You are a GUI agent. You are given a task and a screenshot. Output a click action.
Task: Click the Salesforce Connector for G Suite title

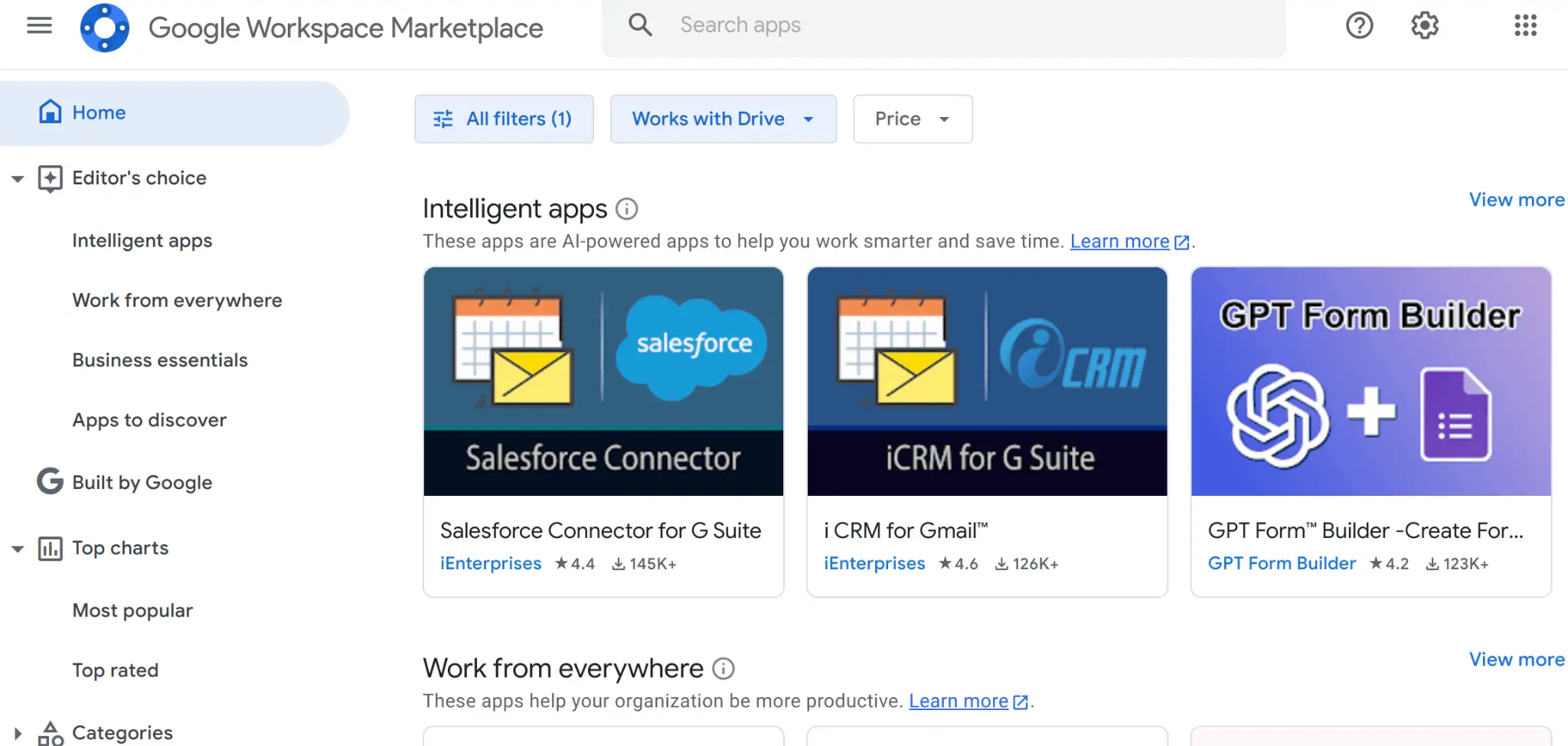point(600,531)
